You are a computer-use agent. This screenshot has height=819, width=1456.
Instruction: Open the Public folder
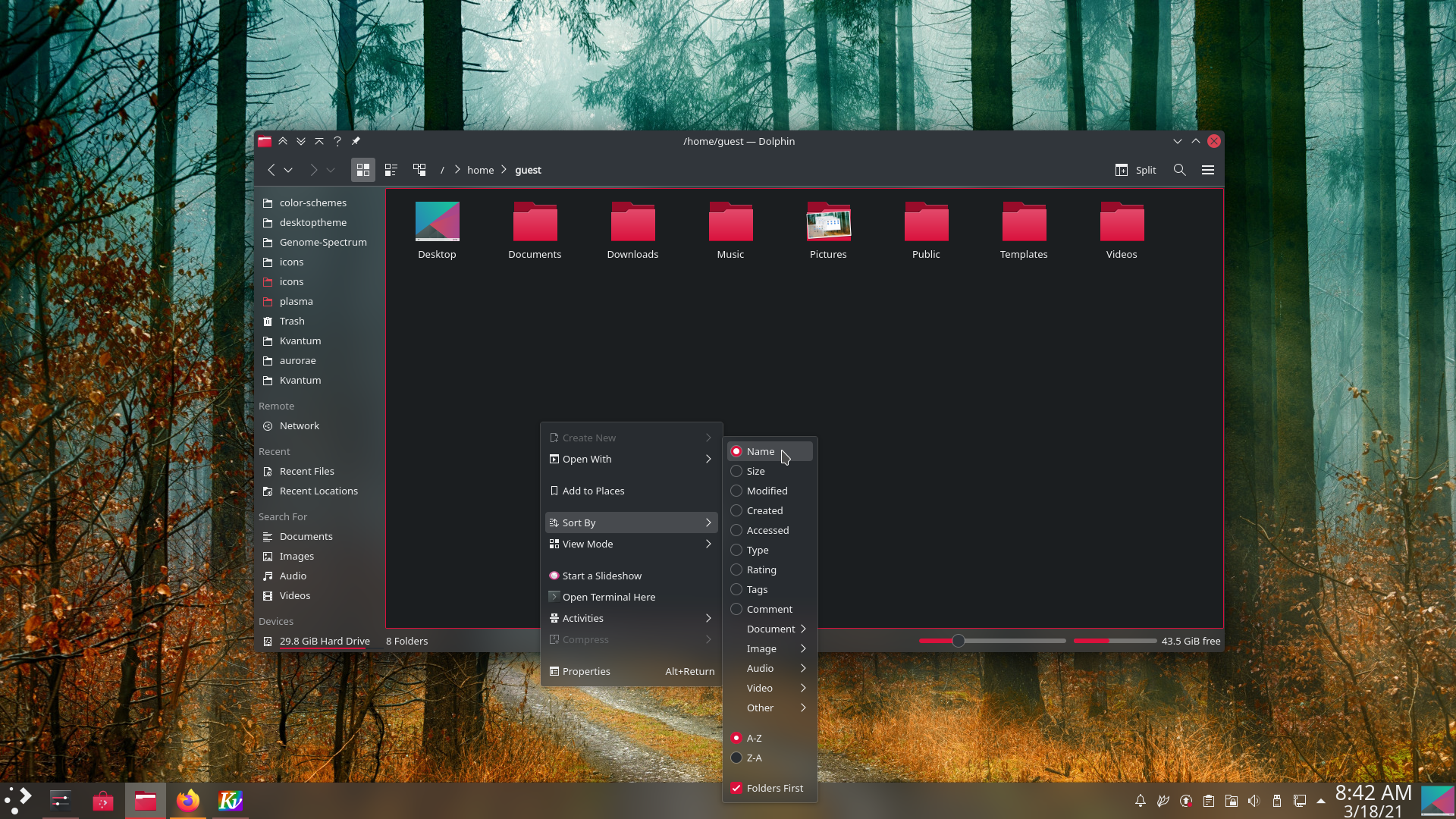926,231
